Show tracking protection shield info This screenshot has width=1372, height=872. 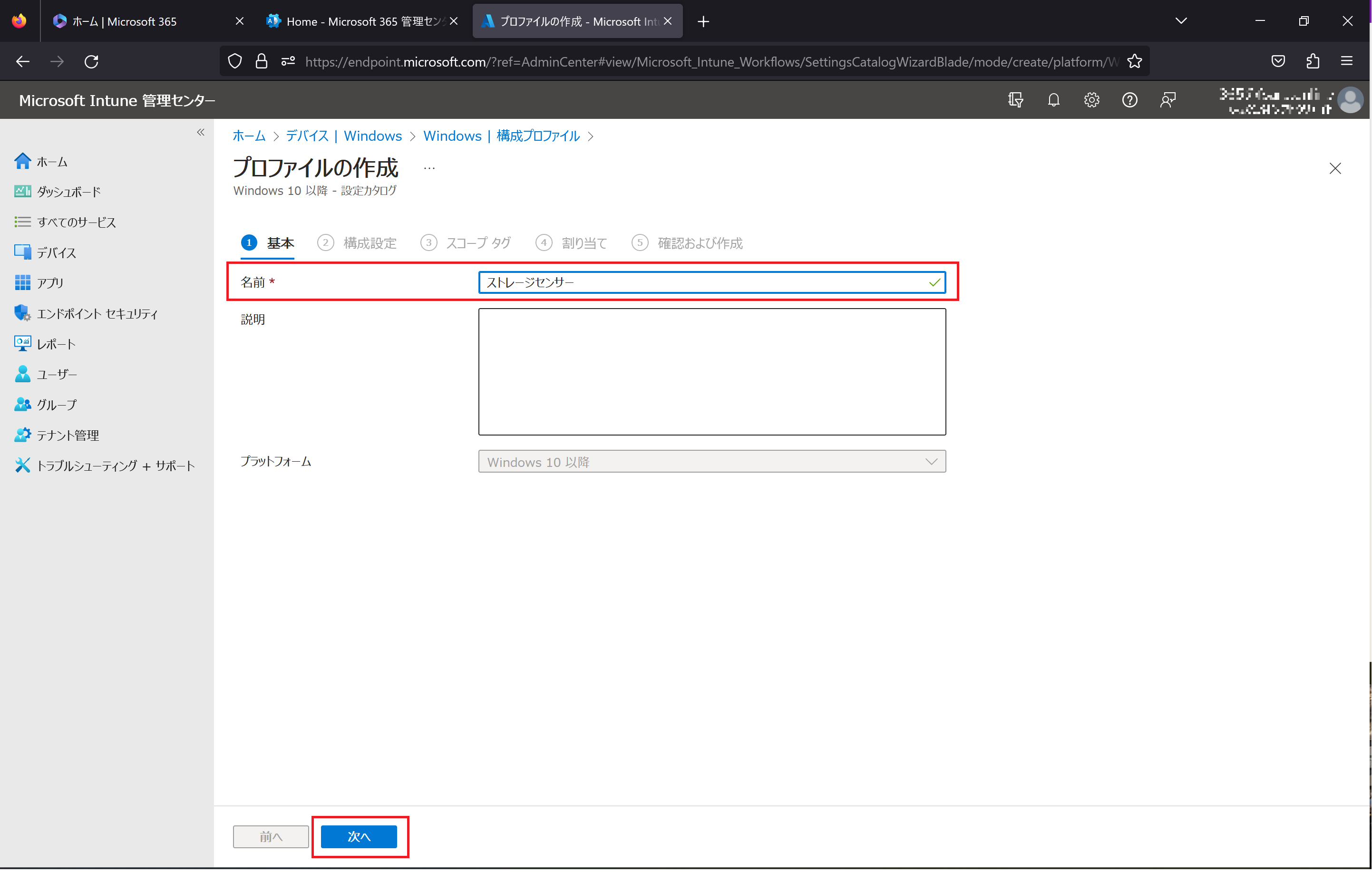(235, 61)
